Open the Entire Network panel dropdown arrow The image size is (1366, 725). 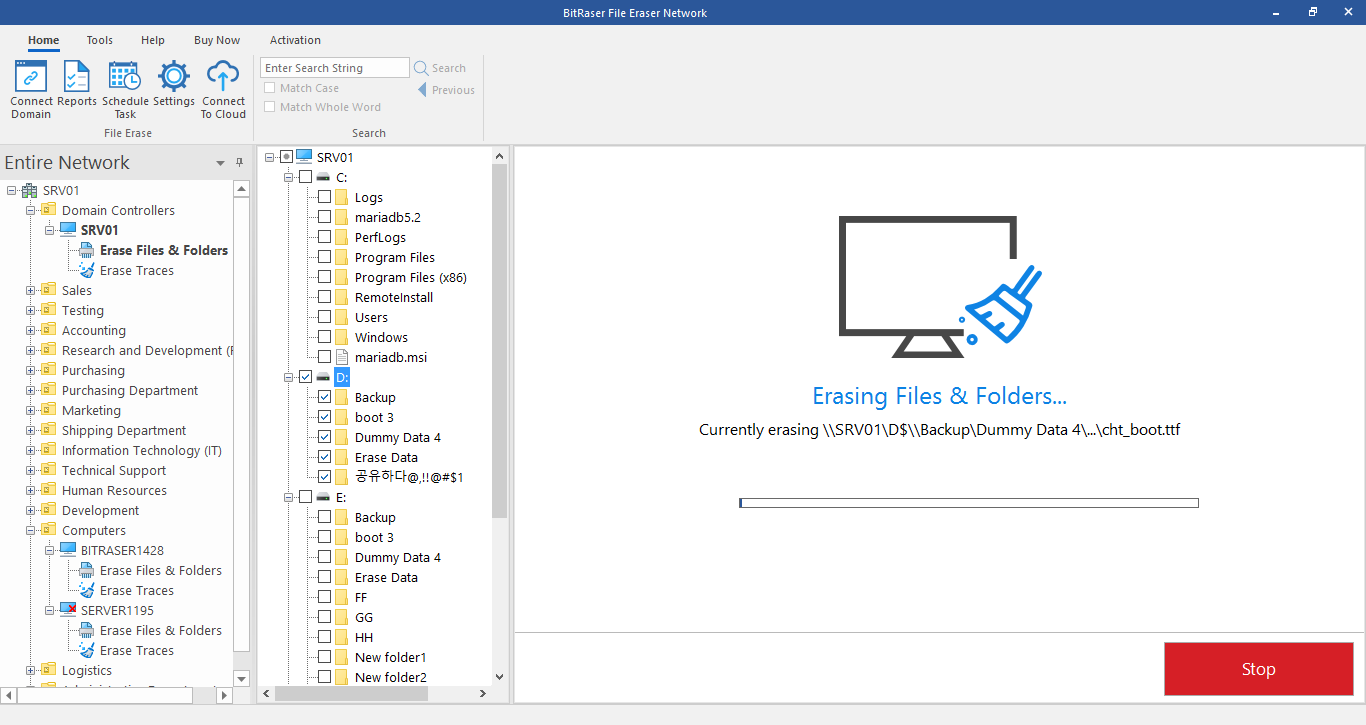221,163
